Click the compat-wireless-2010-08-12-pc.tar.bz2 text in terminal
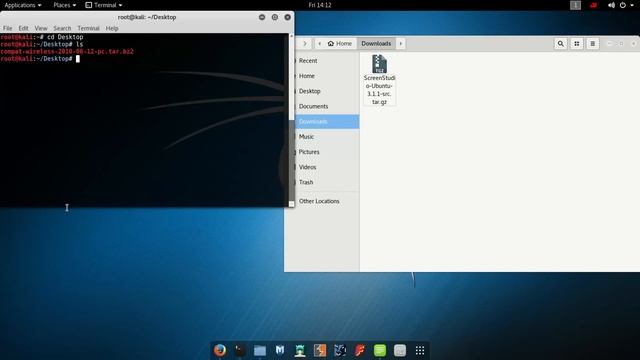This screenshot has height=360, width=640. pos(67,51)
